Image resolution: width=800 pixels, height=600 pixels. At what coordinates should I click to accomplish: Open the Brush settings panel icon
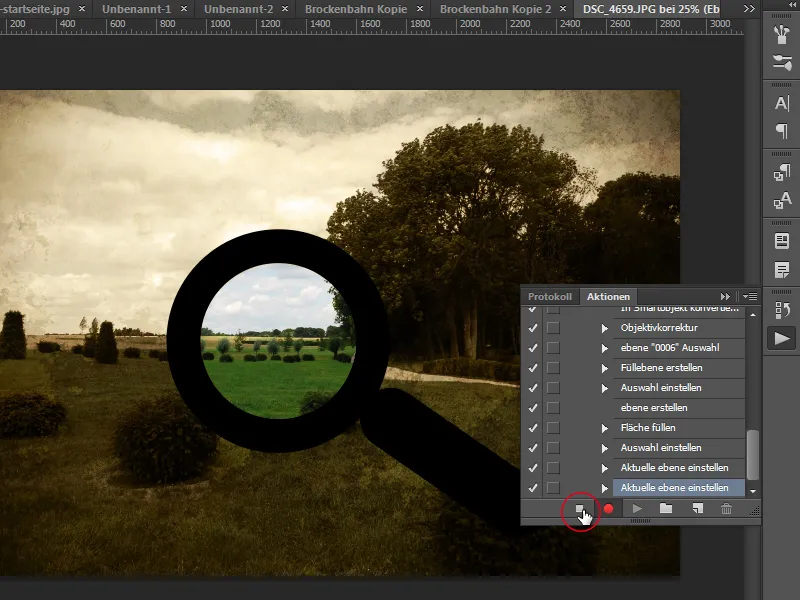782,62
